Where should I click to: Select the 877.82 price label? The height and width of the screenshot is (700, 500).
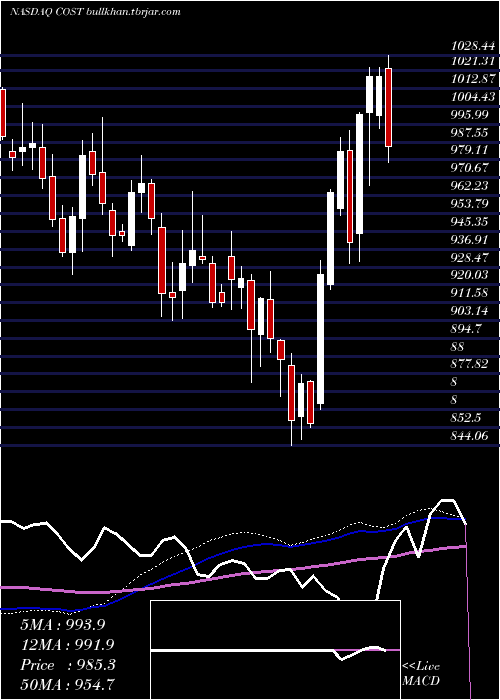click(x=470, y=364)
